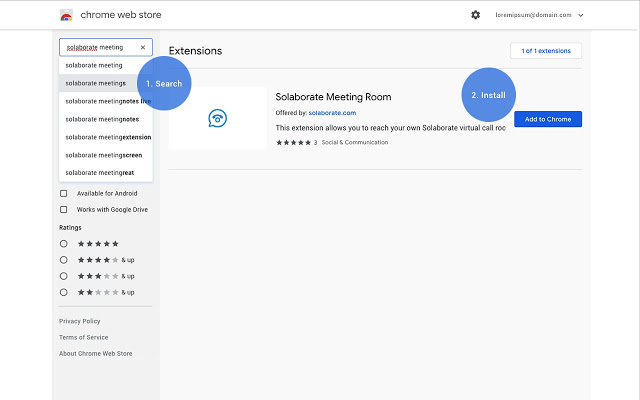
Task: Select the three stars & up filter
Action: click(64, 276)
